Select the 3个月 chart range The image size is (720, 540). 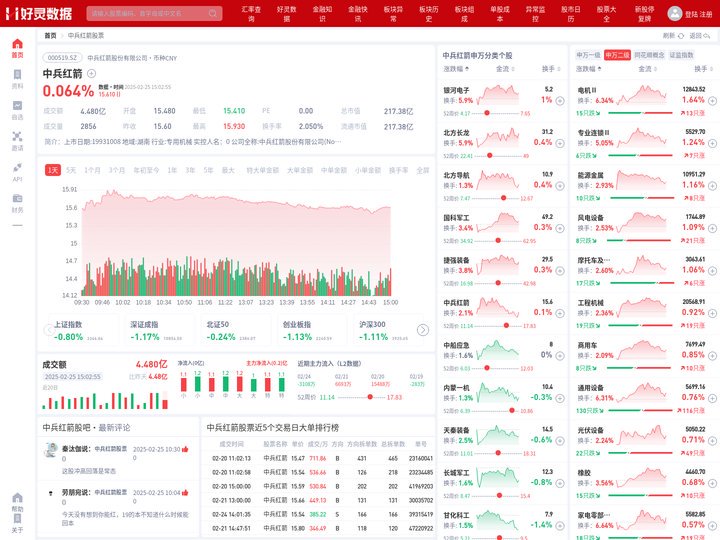click(117, 170)
